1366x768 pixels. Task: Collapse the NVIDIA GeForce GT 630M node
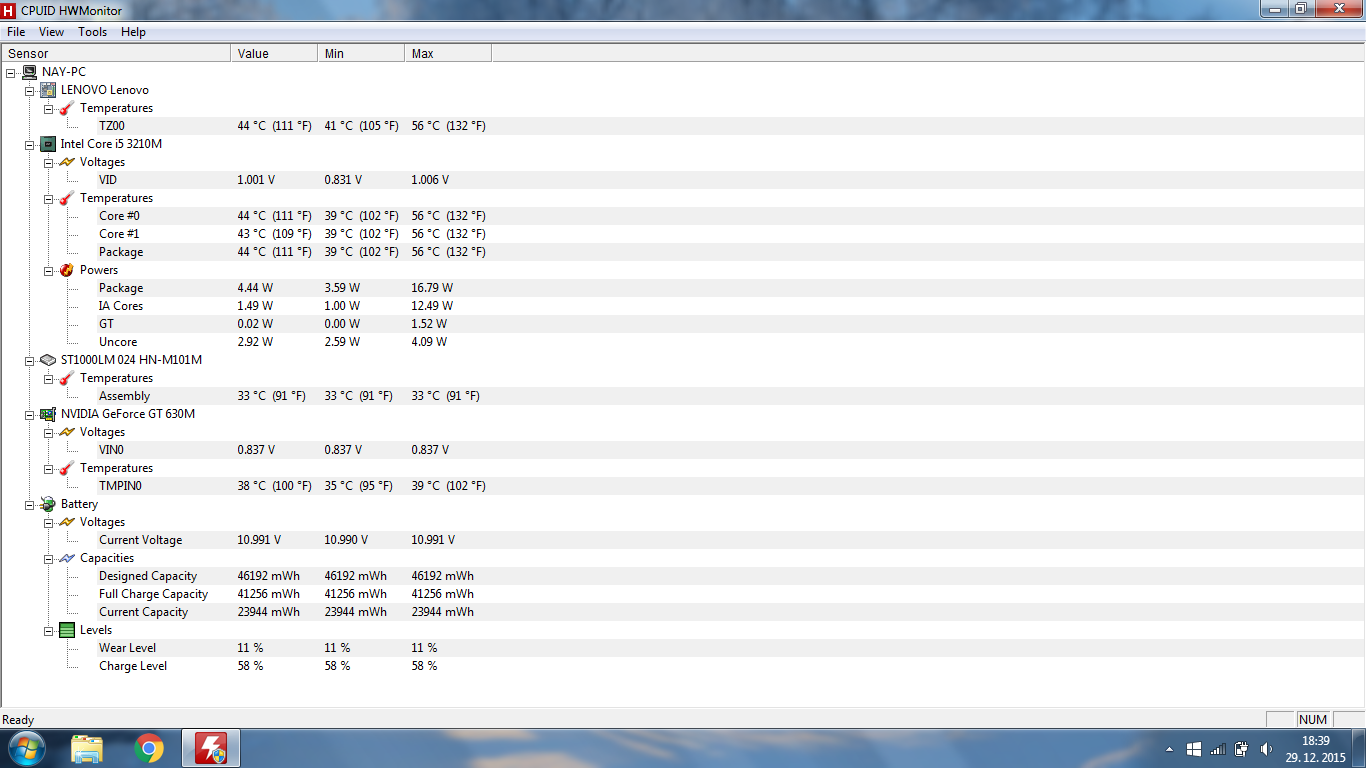[29, 414]
